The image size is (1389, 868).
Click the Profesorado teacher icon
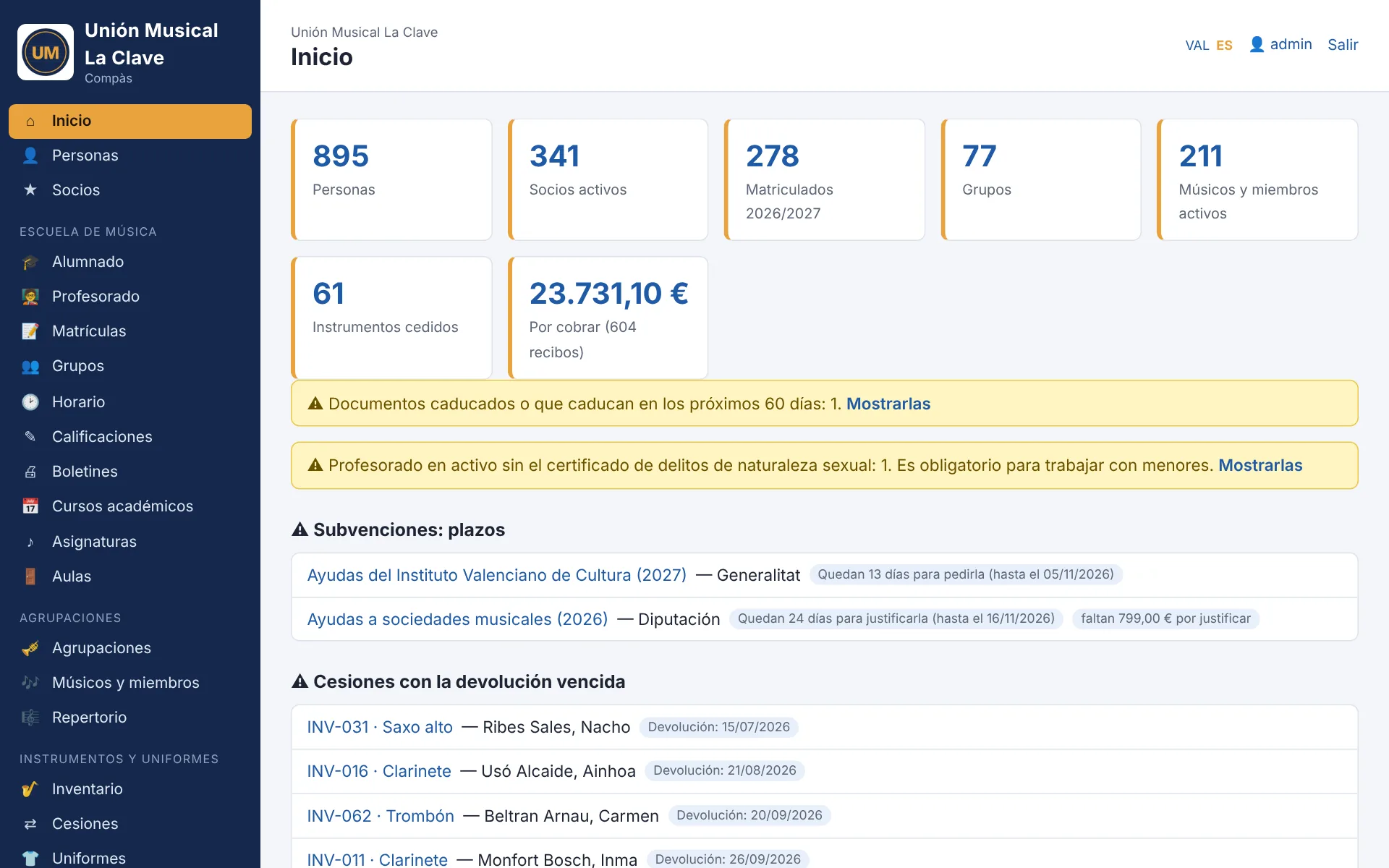click(x=30, y=297)
